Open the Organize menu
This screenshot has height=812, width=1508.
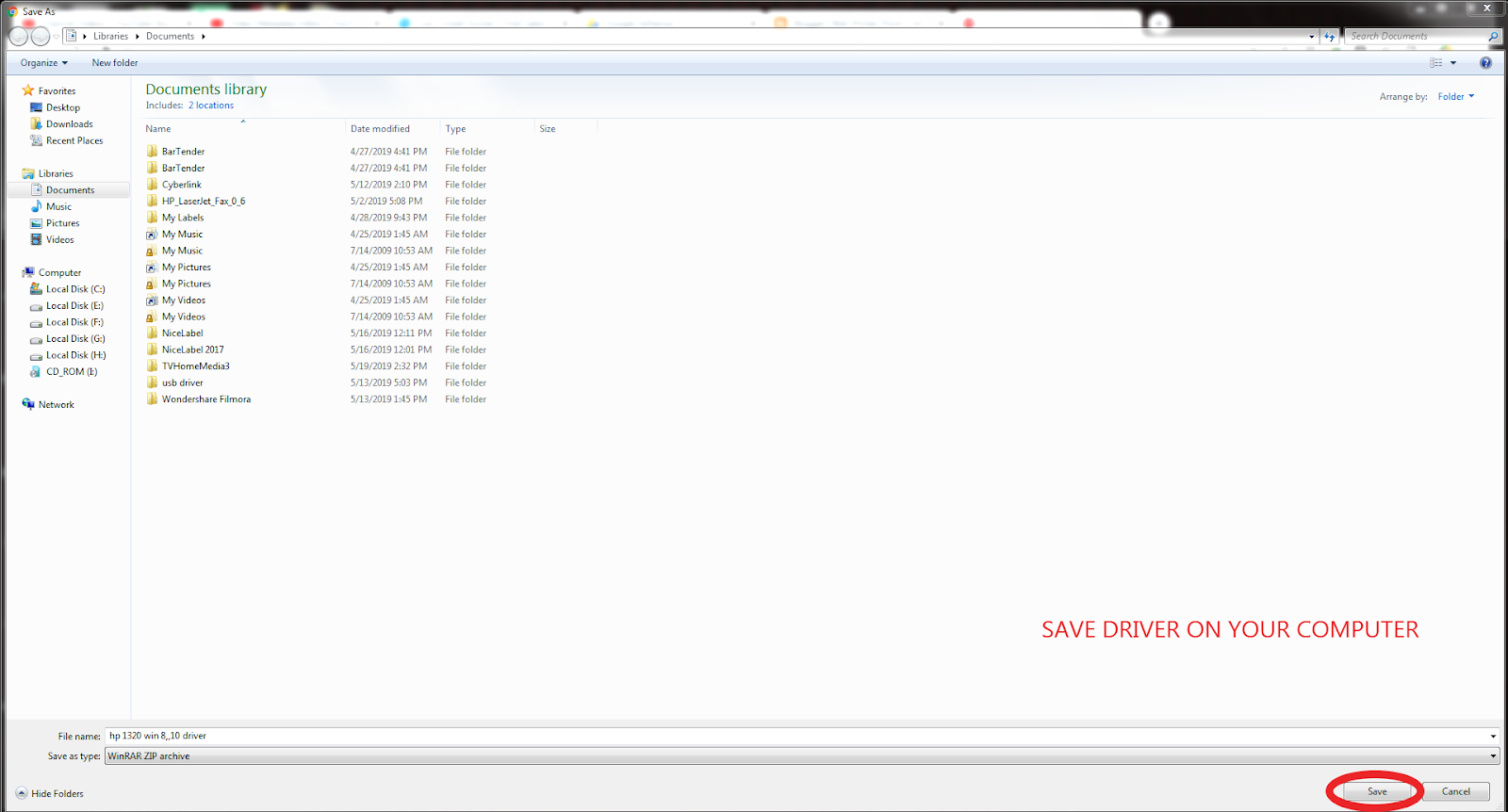(43, 63)
